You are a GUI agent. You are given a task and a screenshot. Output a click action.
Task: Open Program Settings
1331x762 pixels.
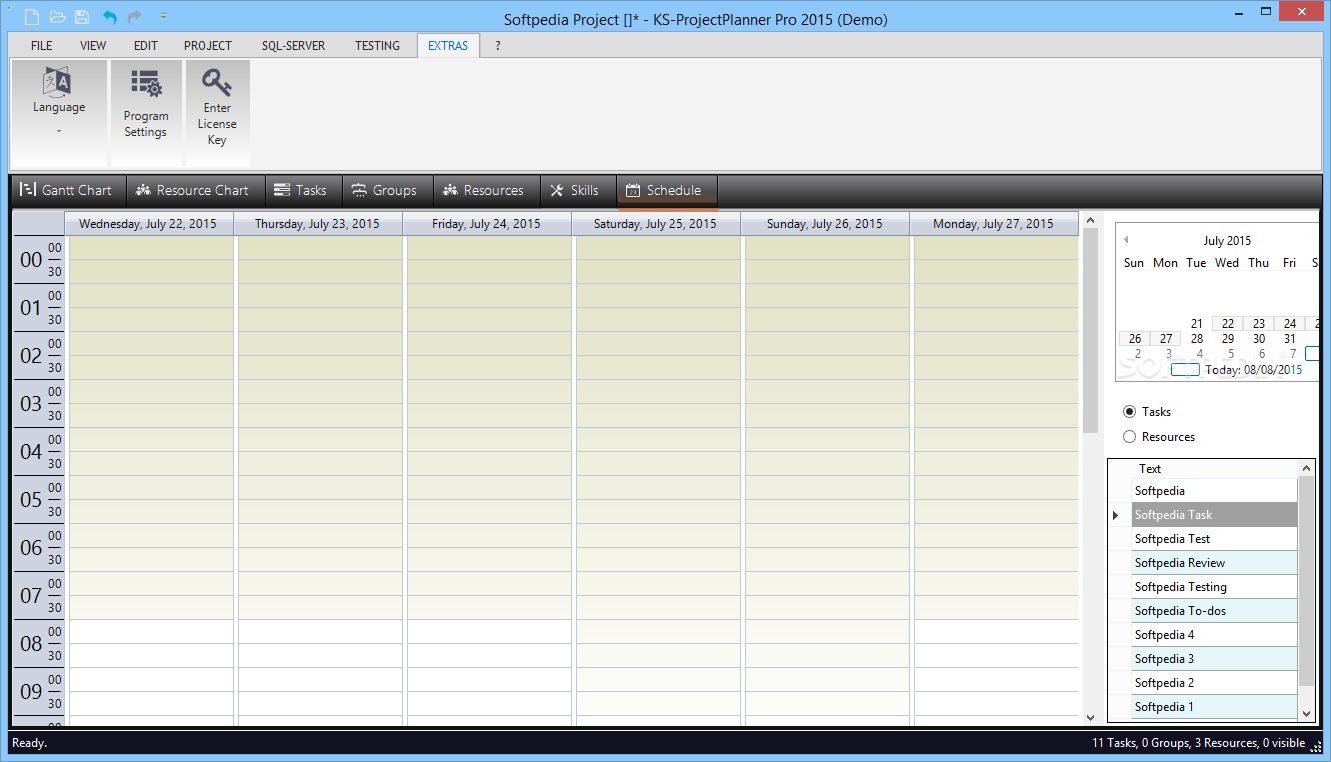(146, 113)
